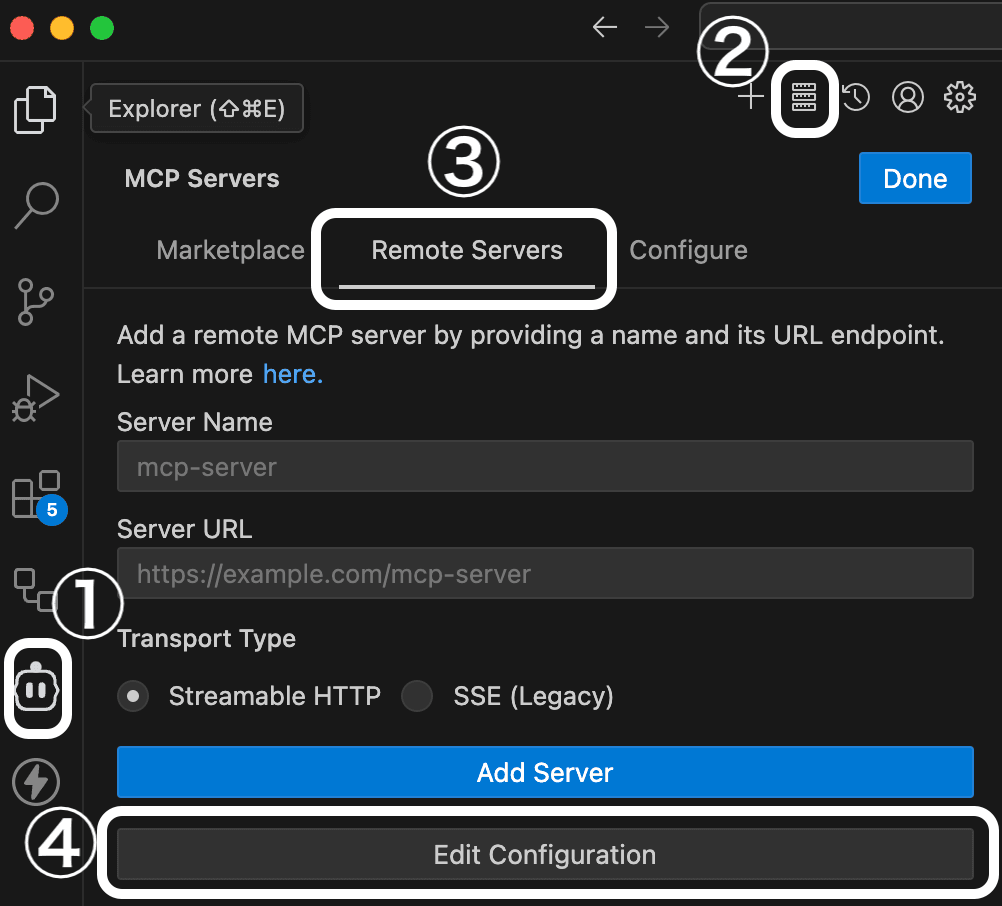The image size is (1002, 906).
Task: Open the Source Control view
Action: [35, 303]
